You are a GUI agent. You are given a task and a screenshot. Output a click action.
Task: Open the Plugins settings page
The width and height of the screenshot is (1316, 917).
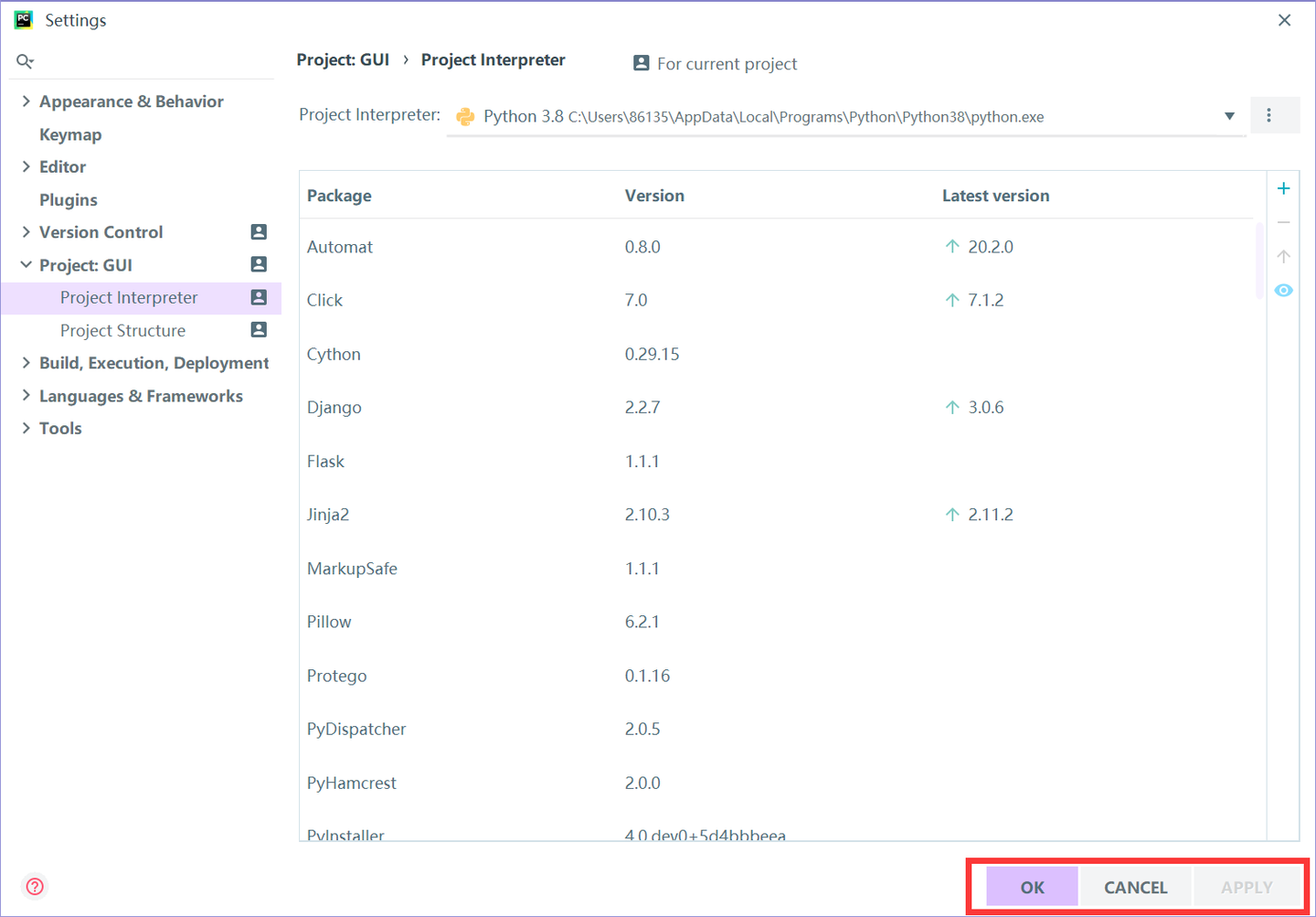[x=69, y=200]
